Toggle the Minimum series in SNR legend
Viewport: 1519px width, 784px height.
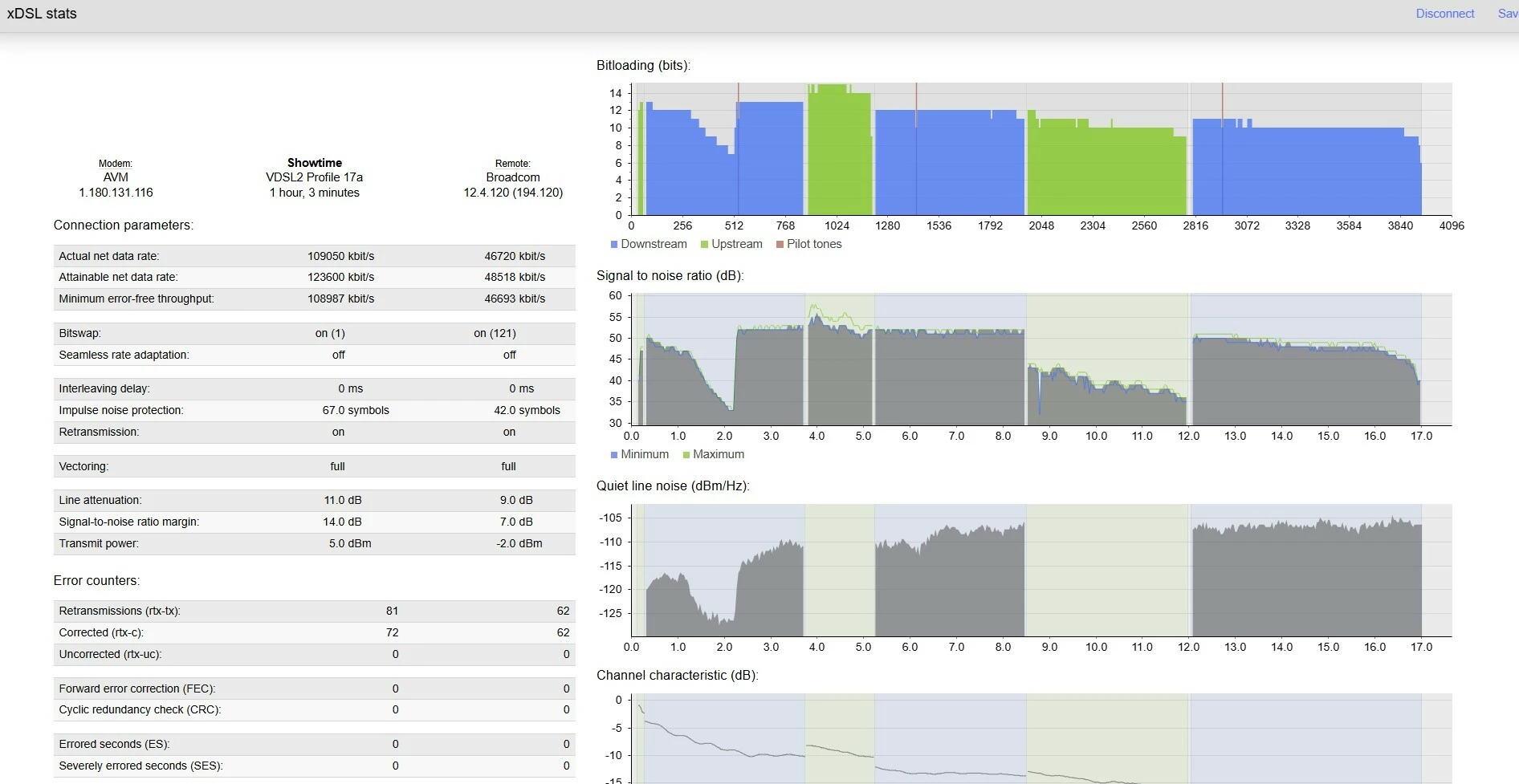click(644, 454)
